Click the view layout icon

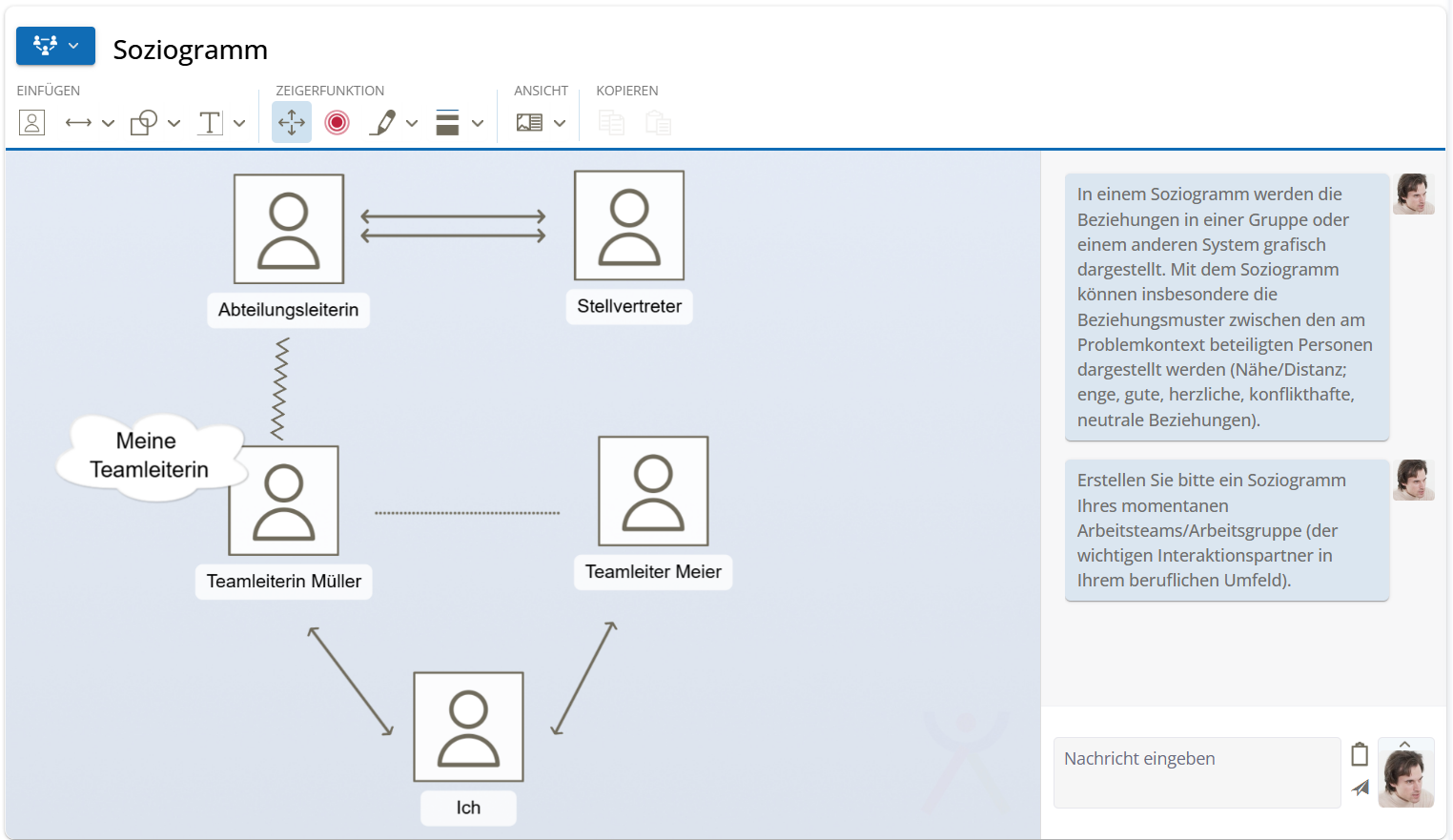[529, 123]
